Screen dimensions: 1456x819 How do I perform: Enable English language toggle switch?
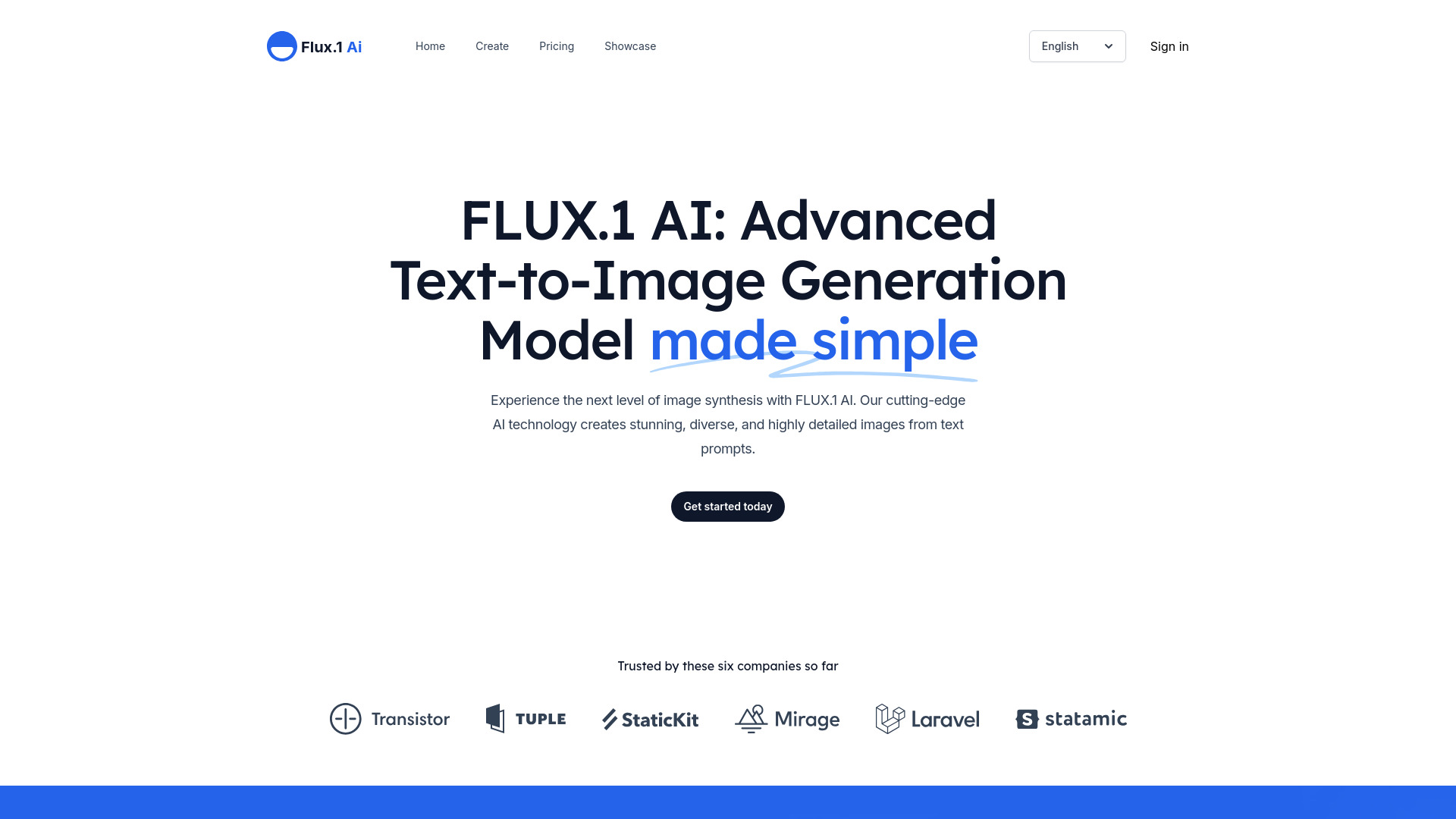(x=1077, y=46)
